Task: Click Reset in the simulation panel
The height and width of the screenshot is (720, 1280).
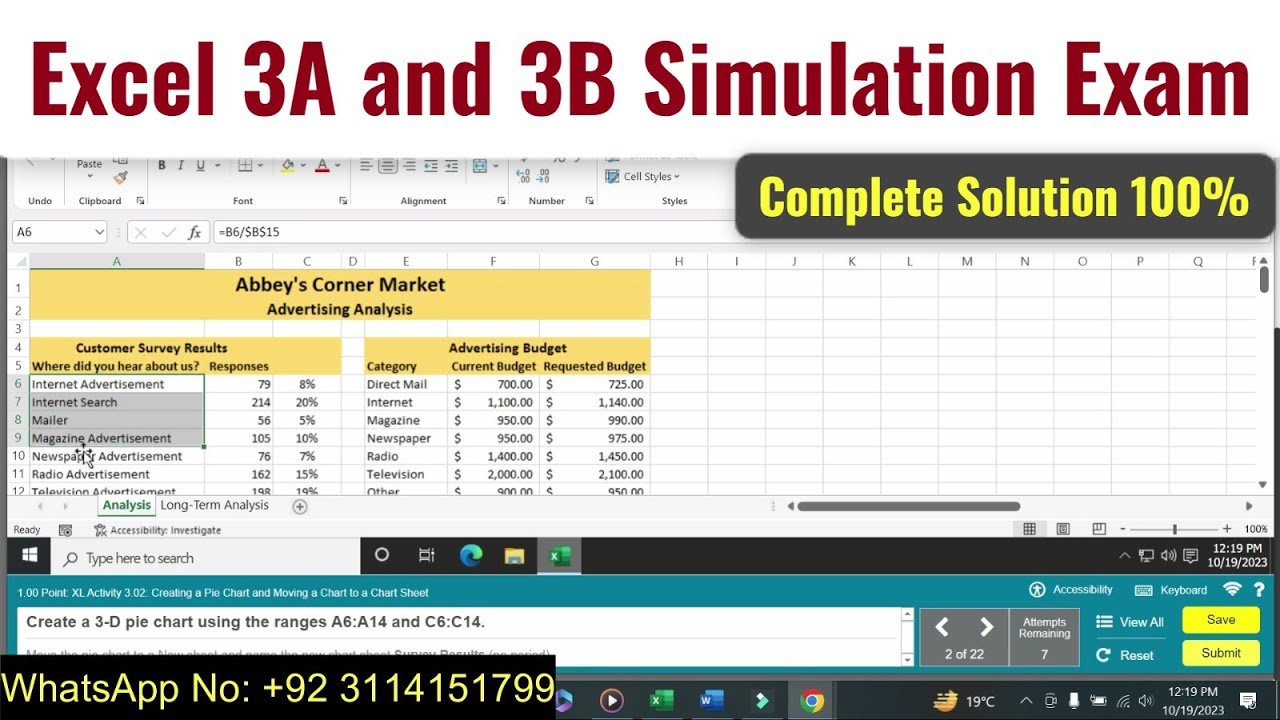Action: click(1126, 655)
